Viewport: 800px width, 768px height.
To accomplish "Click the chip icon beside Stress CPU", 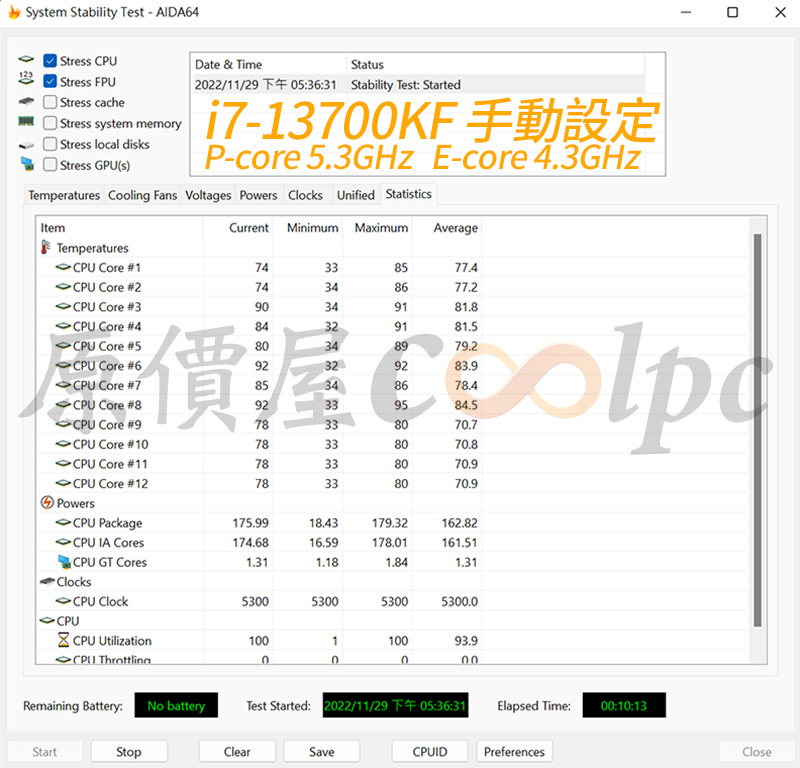I will [26, 59].
